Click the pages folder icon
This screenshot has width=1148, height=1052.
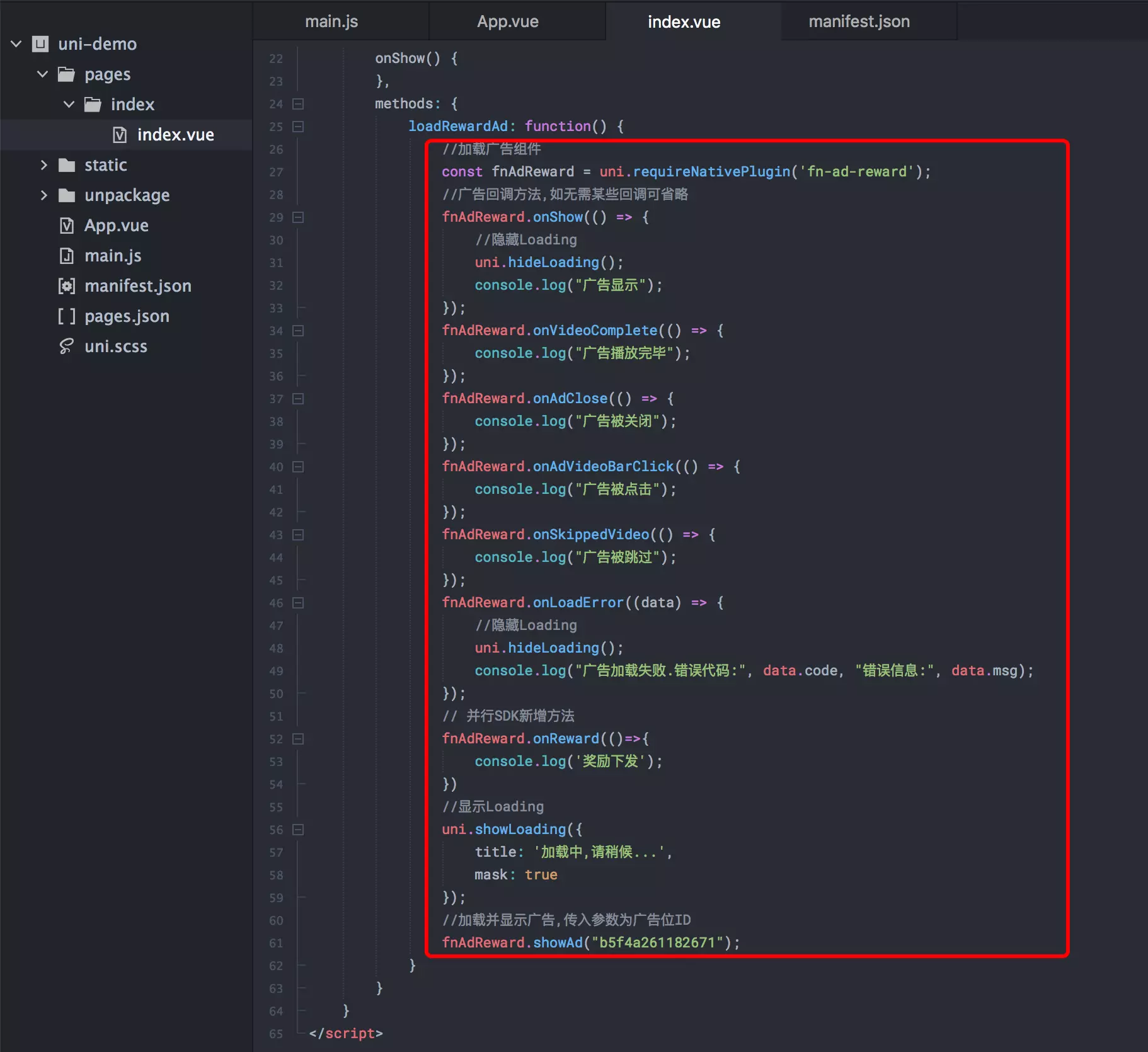(x=66, y=74)
